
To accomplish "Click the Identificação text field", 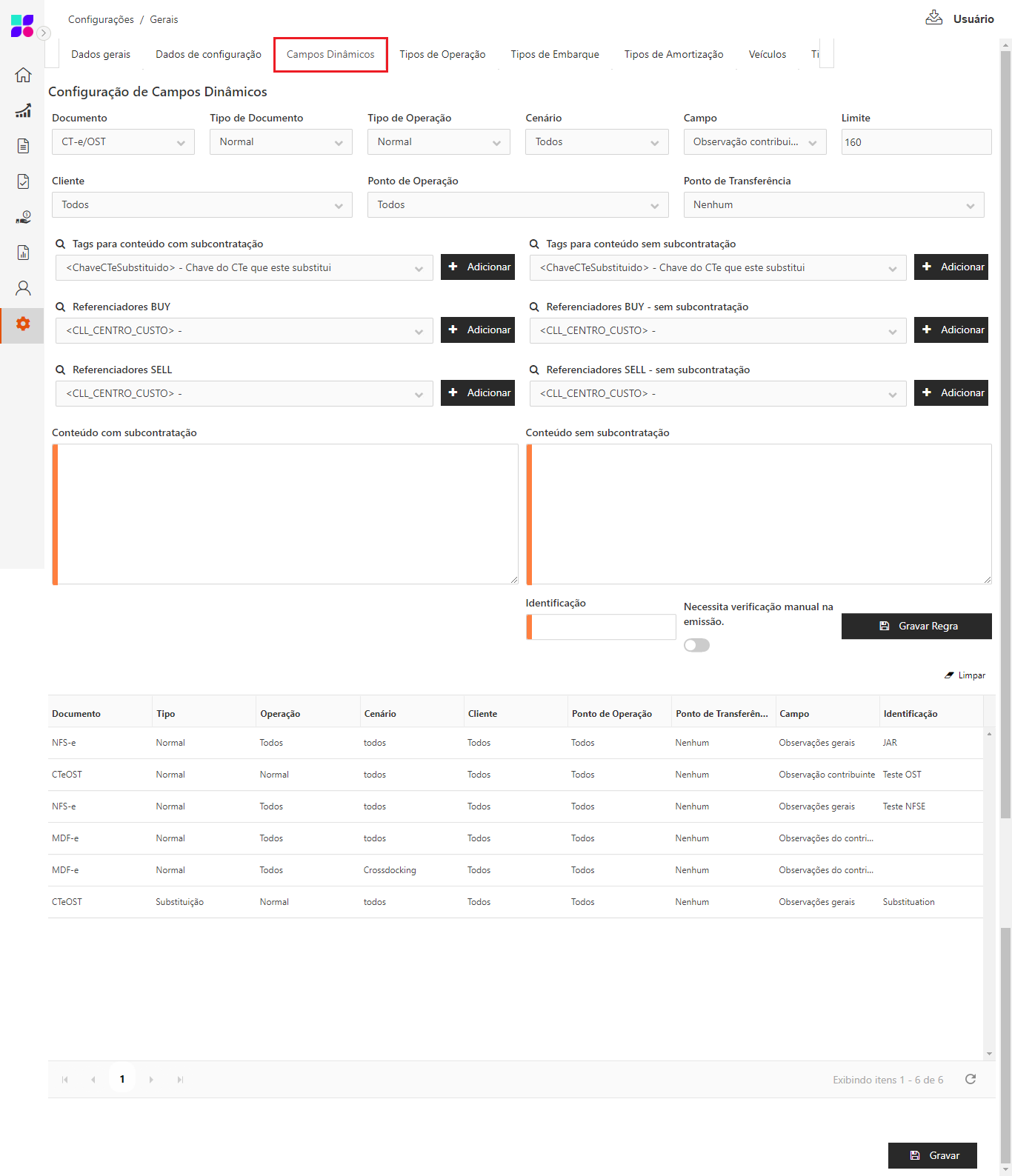I will [603, 627].
